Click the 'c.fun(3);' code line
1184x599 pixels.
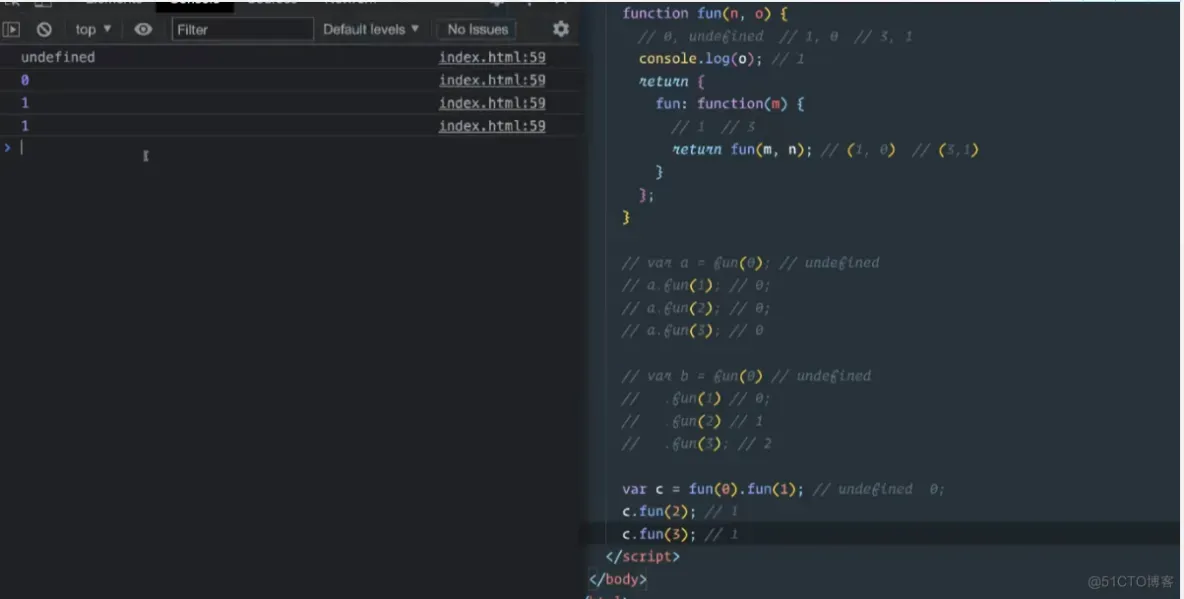coord(659,535)
